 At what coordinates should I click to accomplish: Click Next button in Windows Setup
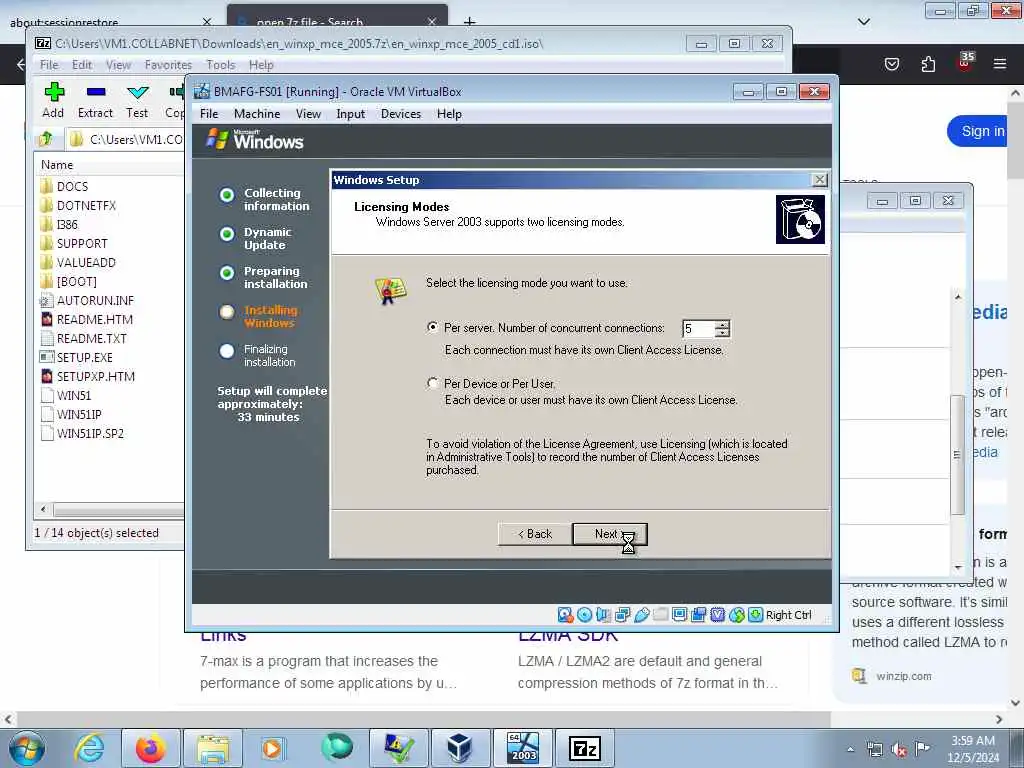610,534
